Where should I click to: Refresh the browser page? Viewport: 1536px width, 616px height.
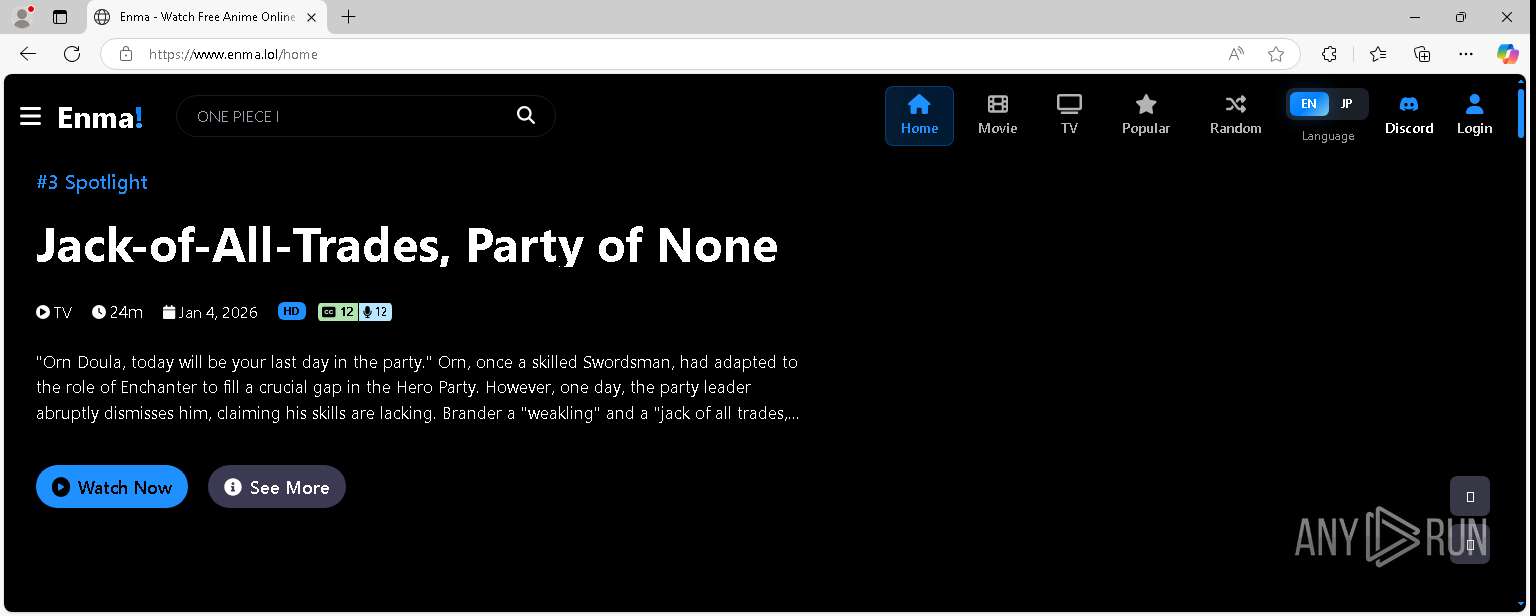click(x=72, y=54)
